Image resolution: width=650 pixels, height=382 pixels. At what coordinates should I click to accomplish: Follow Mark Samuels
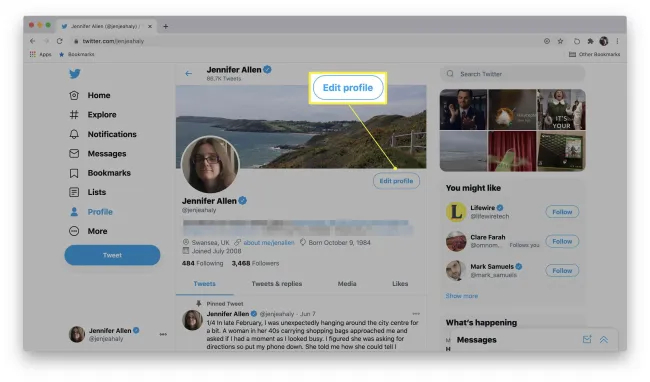pos(562,271)
